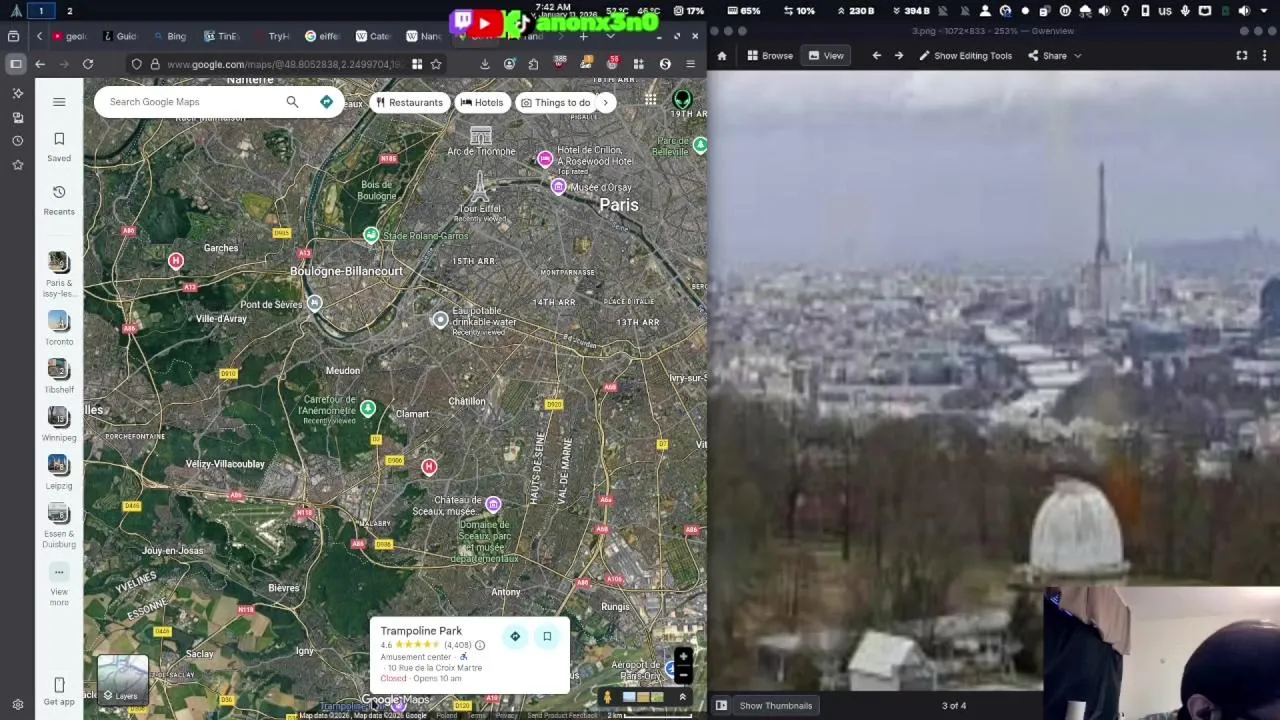The height and width of the screenshot is (720, 1280).
Task: Click the Tour Eiffel map marker
Action: pos(479,186)
